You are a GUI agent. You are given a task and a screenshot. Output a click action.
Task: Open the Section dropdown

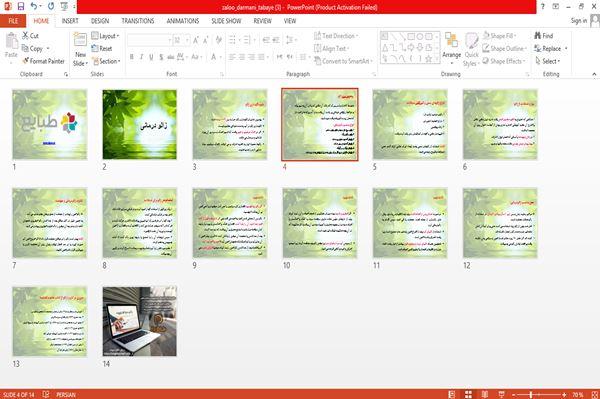click(106, 61)
